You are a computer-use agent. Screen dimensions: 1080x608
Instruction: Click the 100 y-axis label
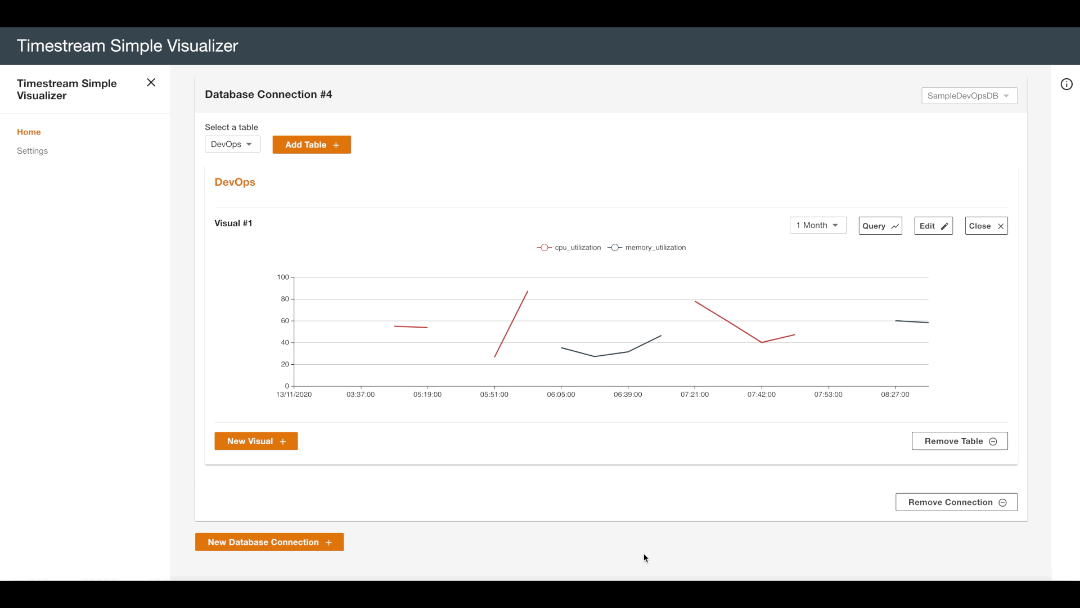(x=283, y=277)
